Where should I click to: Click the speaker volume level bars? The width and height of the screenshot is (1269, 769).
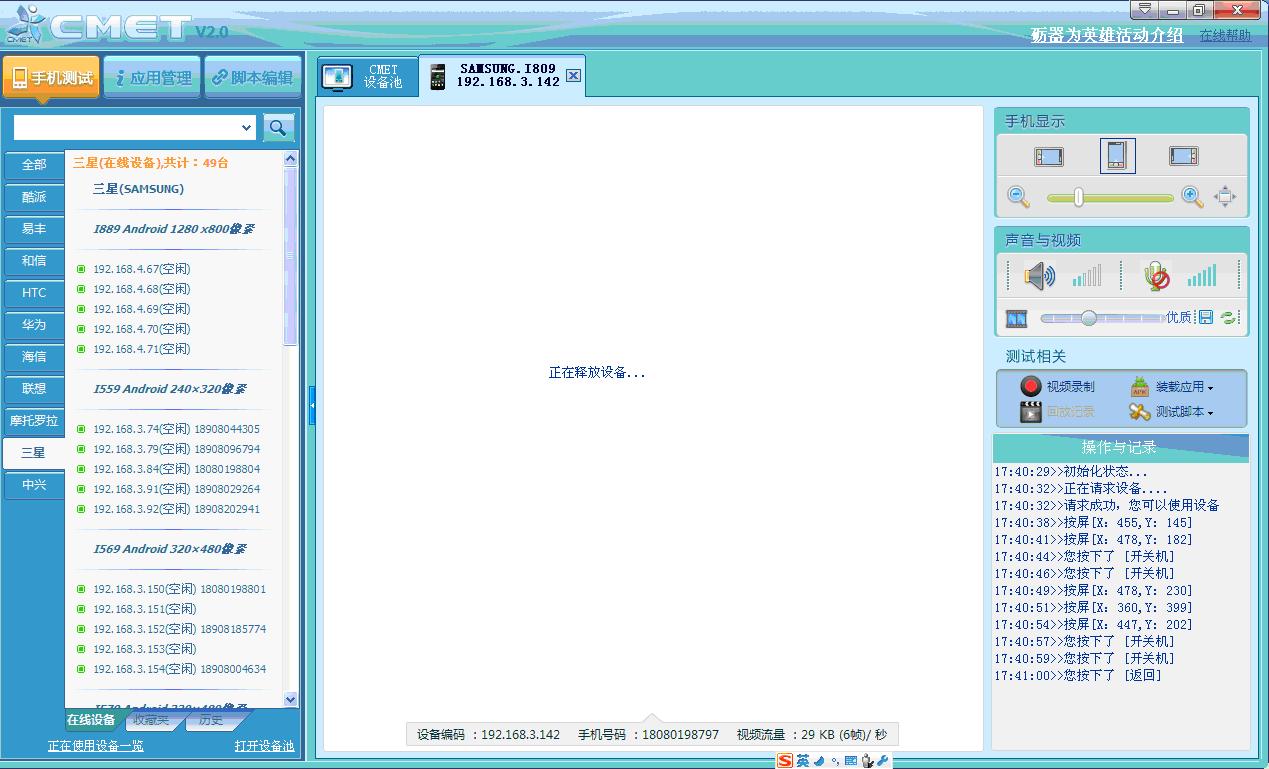click(x=1087, y=276)
